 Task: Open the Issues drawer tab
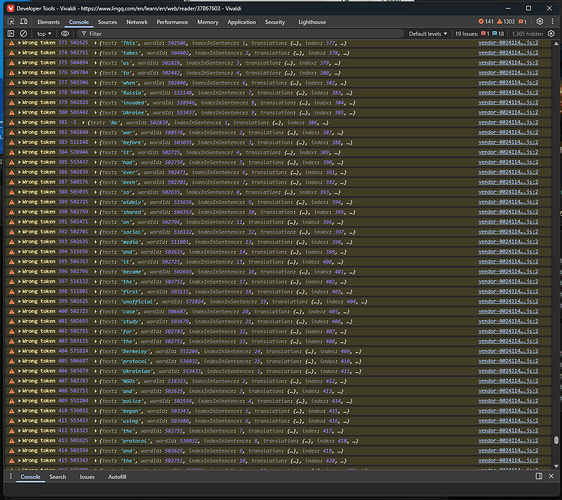coord(87,477)
